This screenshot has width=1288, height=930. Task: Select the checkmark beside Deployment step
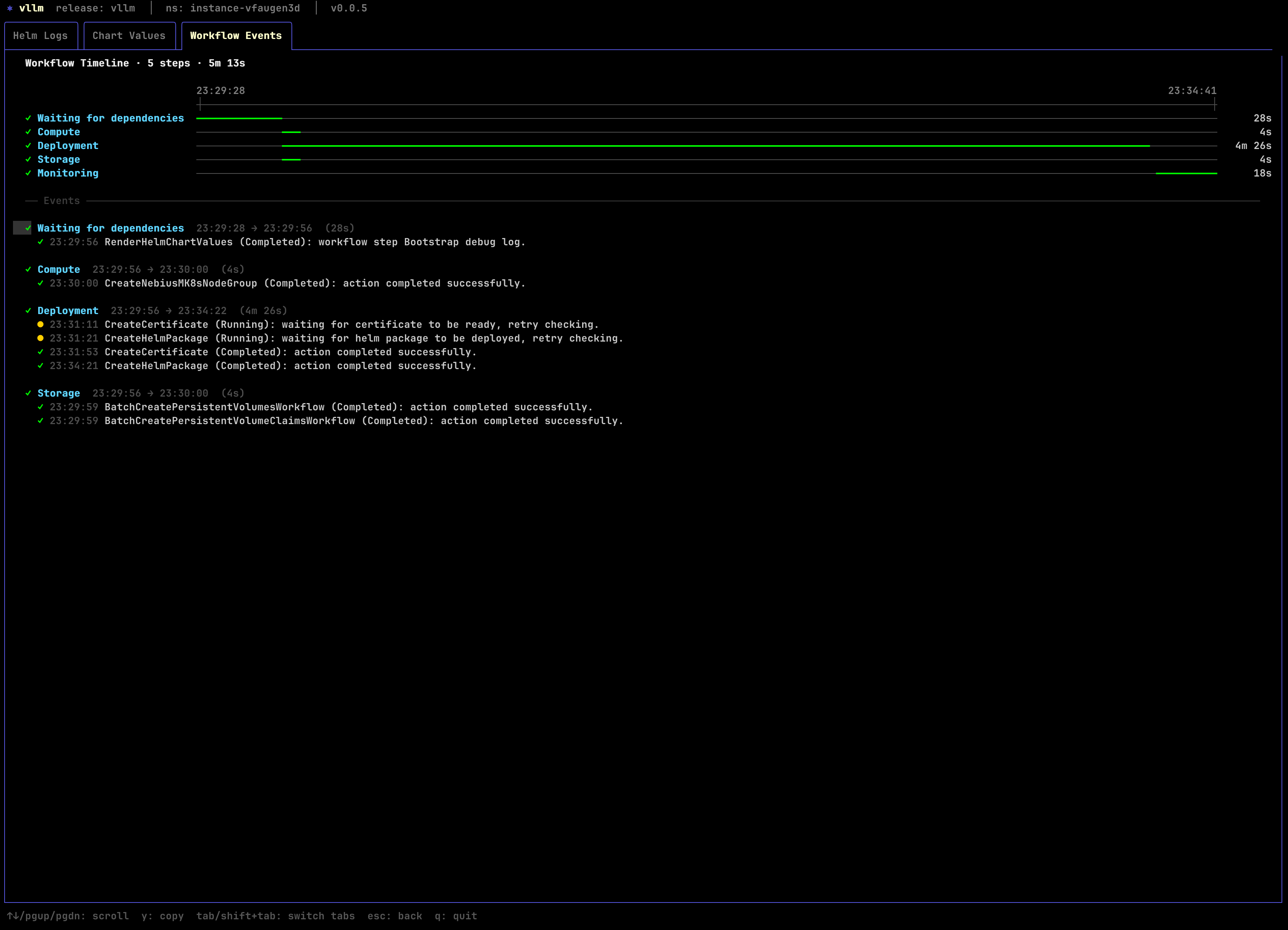(28, 146)
